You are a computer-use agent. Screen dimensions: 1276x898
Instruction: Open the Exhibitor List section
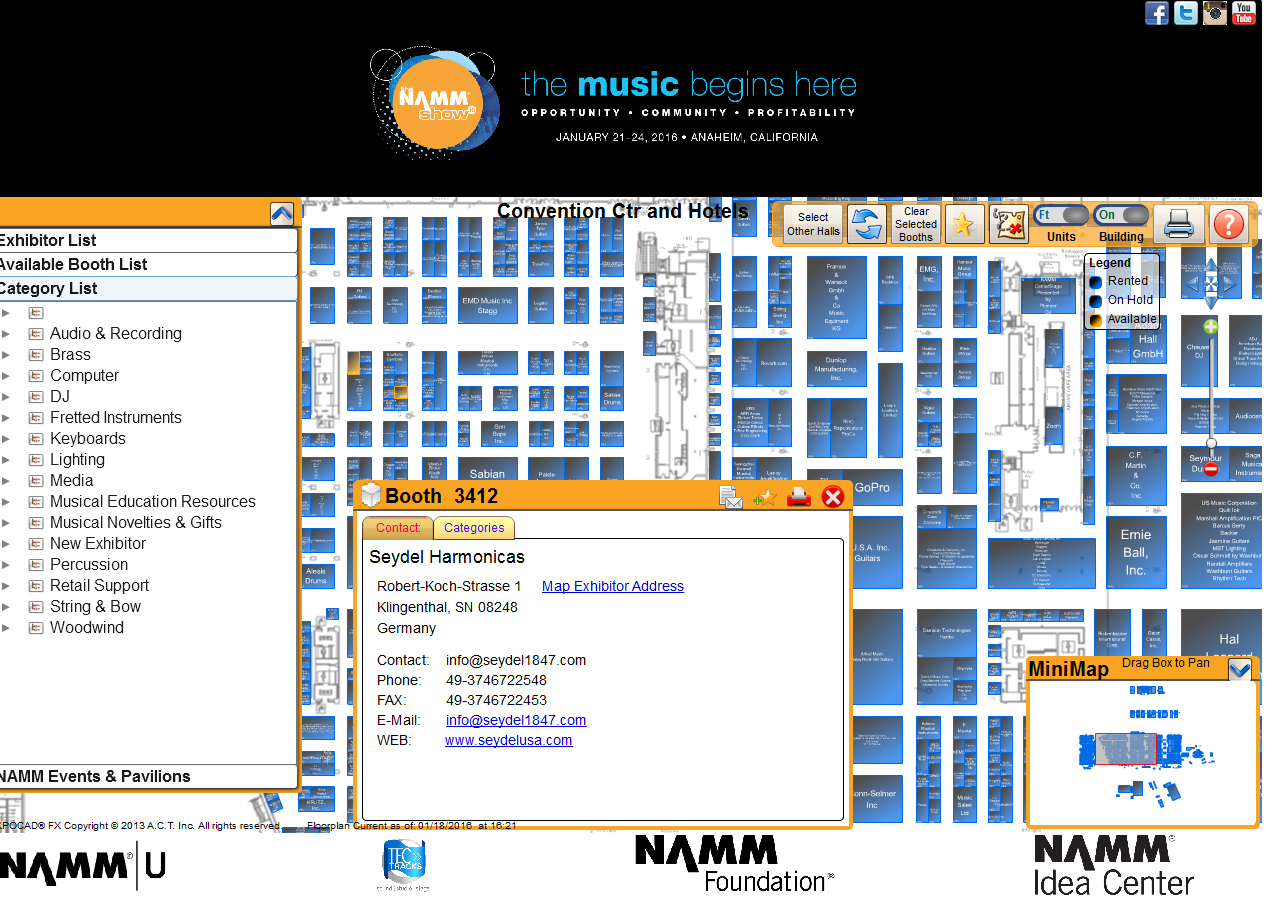coord(148,240)
